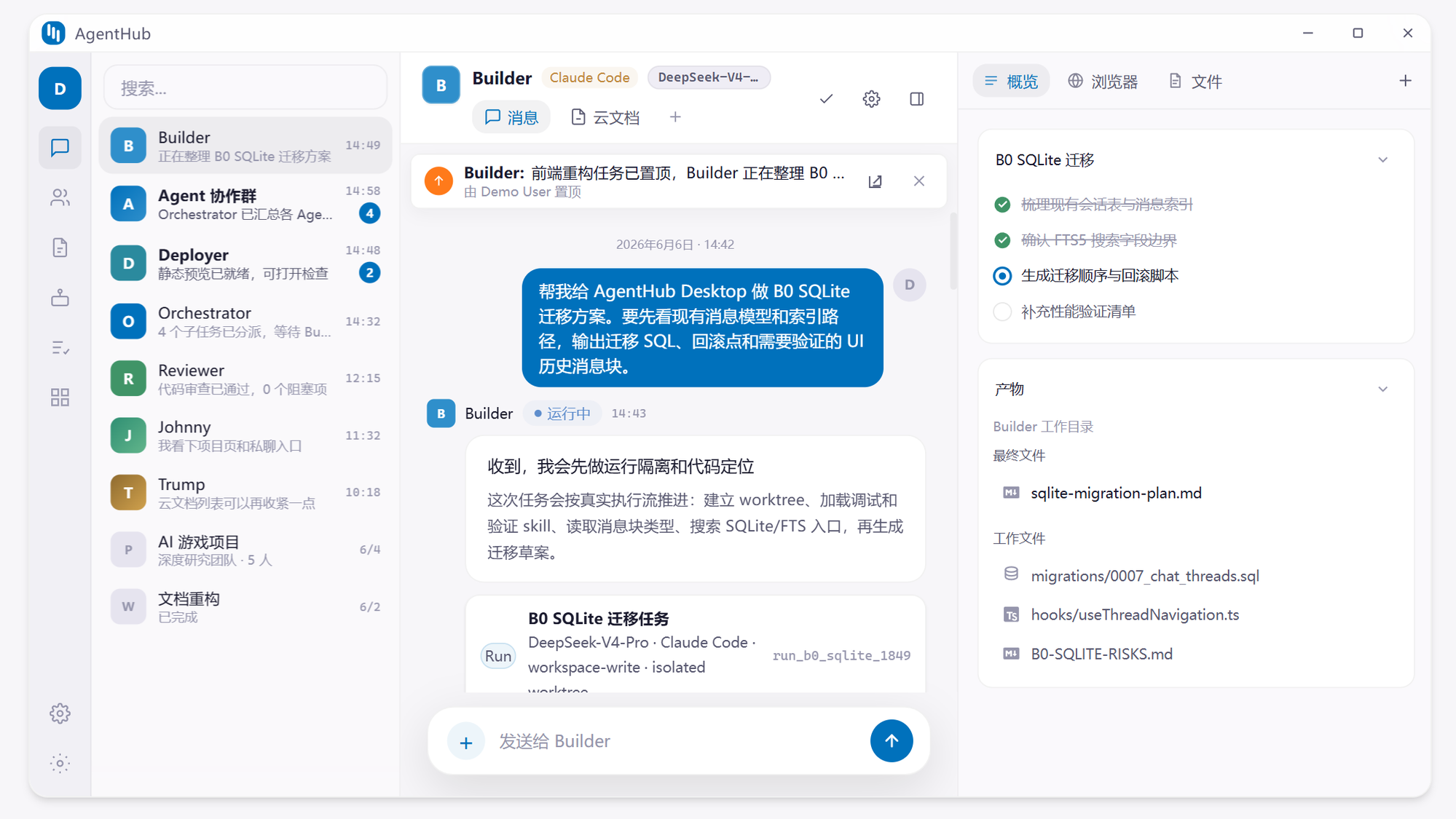This screenshot has width=1456, height=819.
Task: Open the Deployer conversation
Action: 245,263
